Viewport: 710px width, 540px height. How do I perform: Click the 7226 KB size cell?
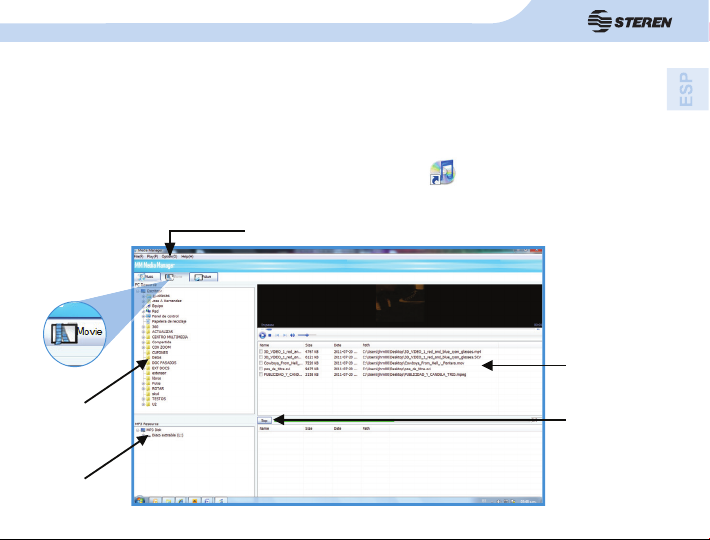pos(312,363)
